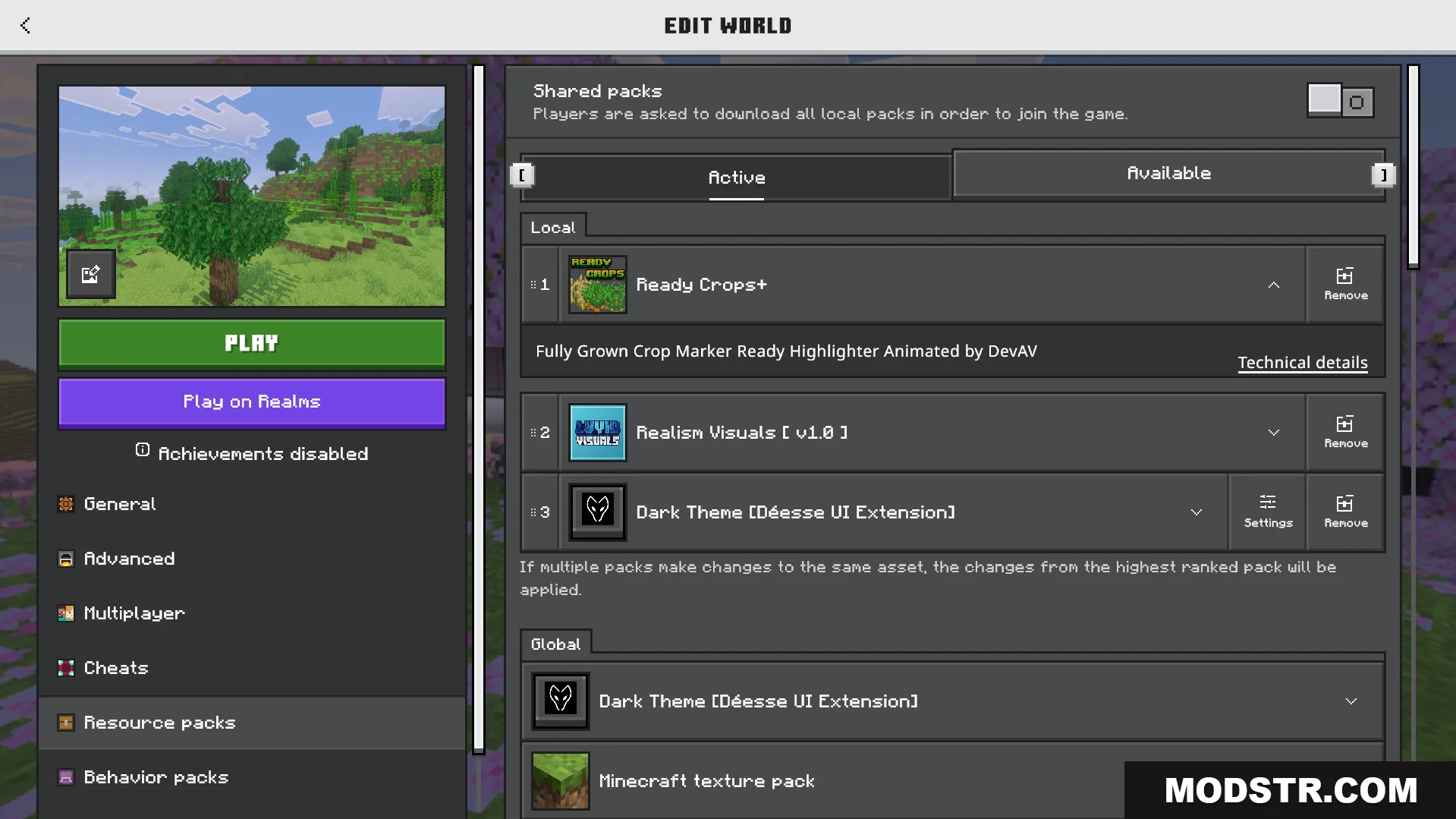Remove the Ready Crops+ pack
This screenshot has width=1456, height=819.
[x=1346, y=285]
